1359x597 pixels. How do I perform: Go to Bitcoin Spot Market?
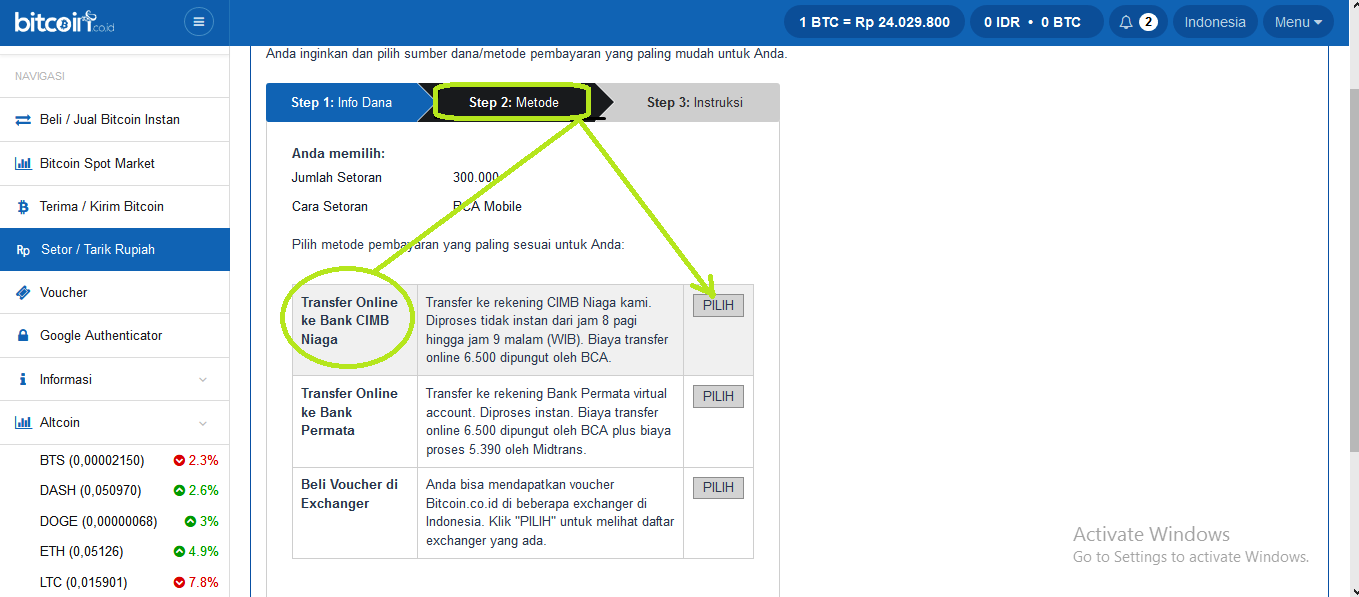pos(115,163)
